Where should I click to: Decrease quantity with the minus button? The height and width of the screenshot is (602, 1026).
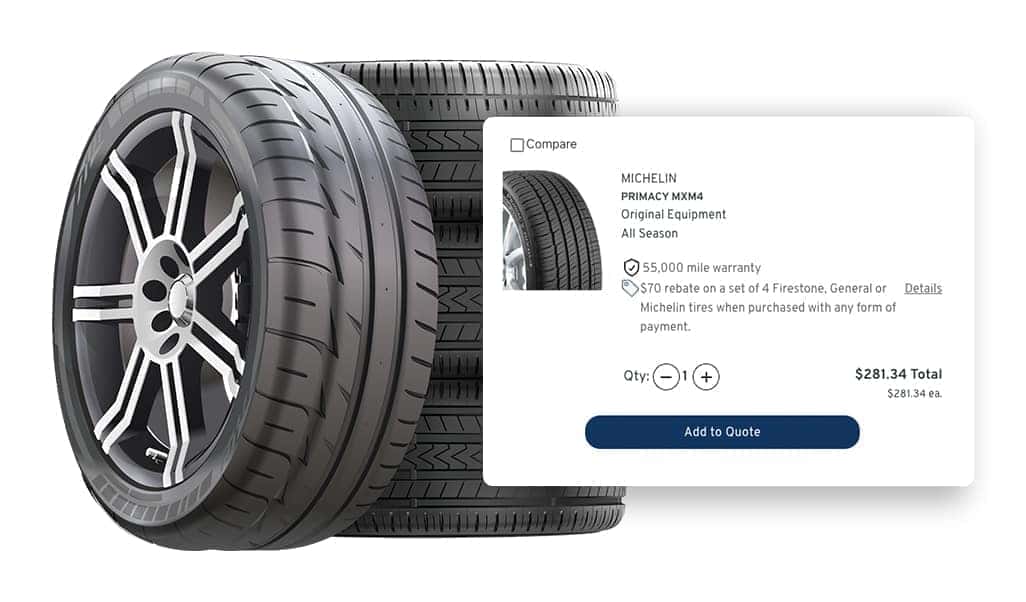click(x=666, y=377)
